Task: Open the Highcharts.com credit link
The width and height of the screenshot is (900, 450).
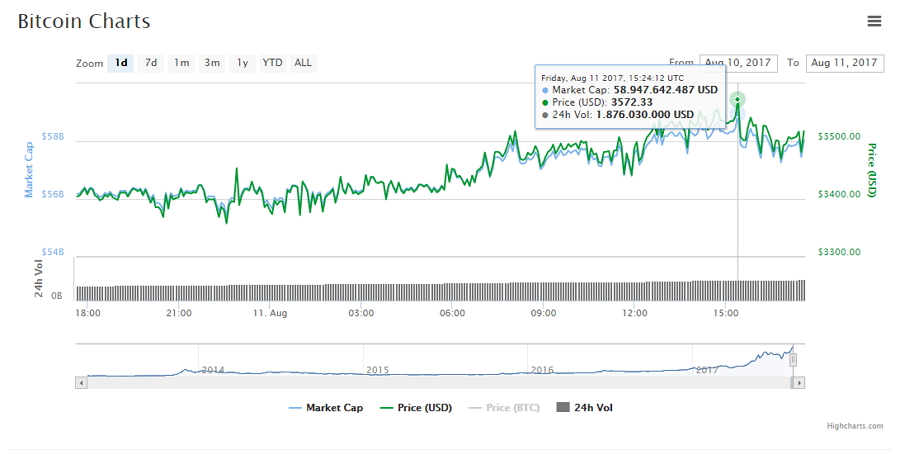Action: pos(855,426)
